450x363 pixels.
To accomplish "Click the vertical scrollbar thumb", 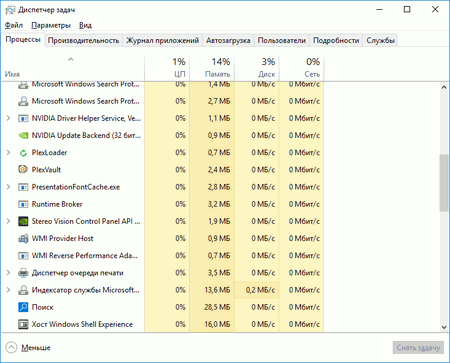I will point(444,182).
